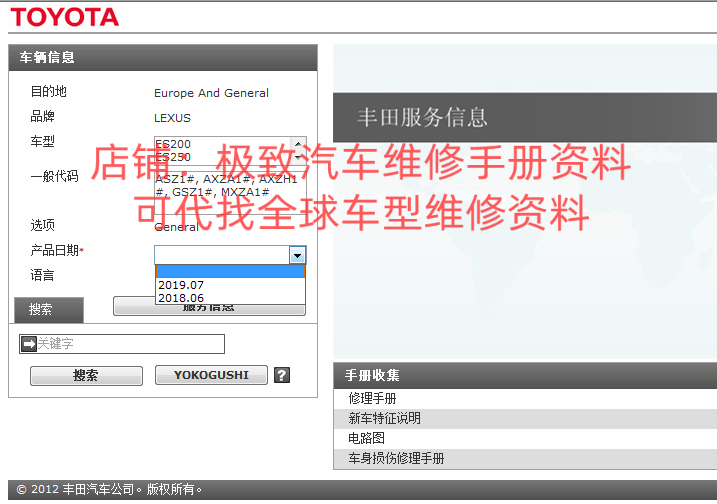Click the 产品日期 label
The height and width of the screenshot is (504, 717).
pos(57,250)
